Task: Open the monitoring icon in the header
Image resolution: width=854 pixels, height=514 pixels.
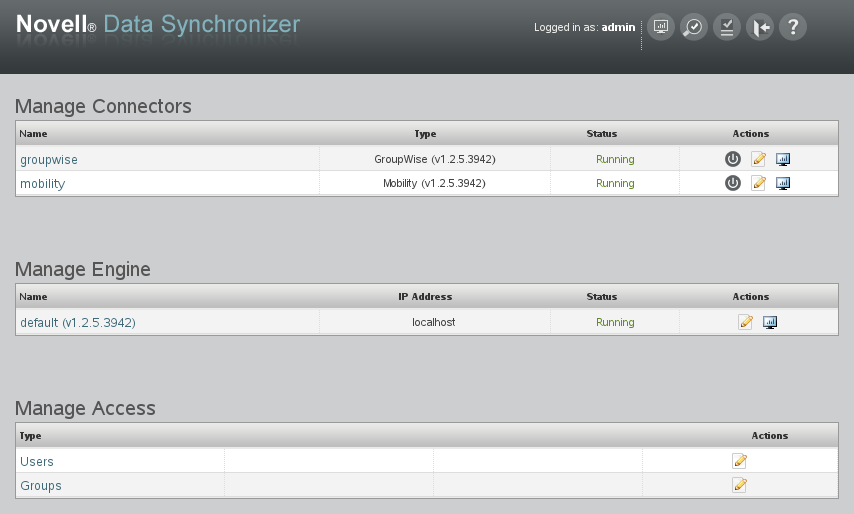Action: point(660,27)
